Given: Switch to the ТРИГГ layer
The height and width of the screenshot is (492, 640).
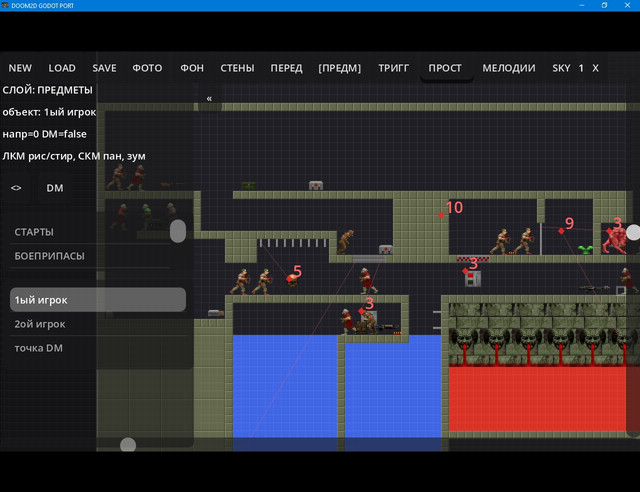Looking at the screenshot, I should click(x=393, y=68).
